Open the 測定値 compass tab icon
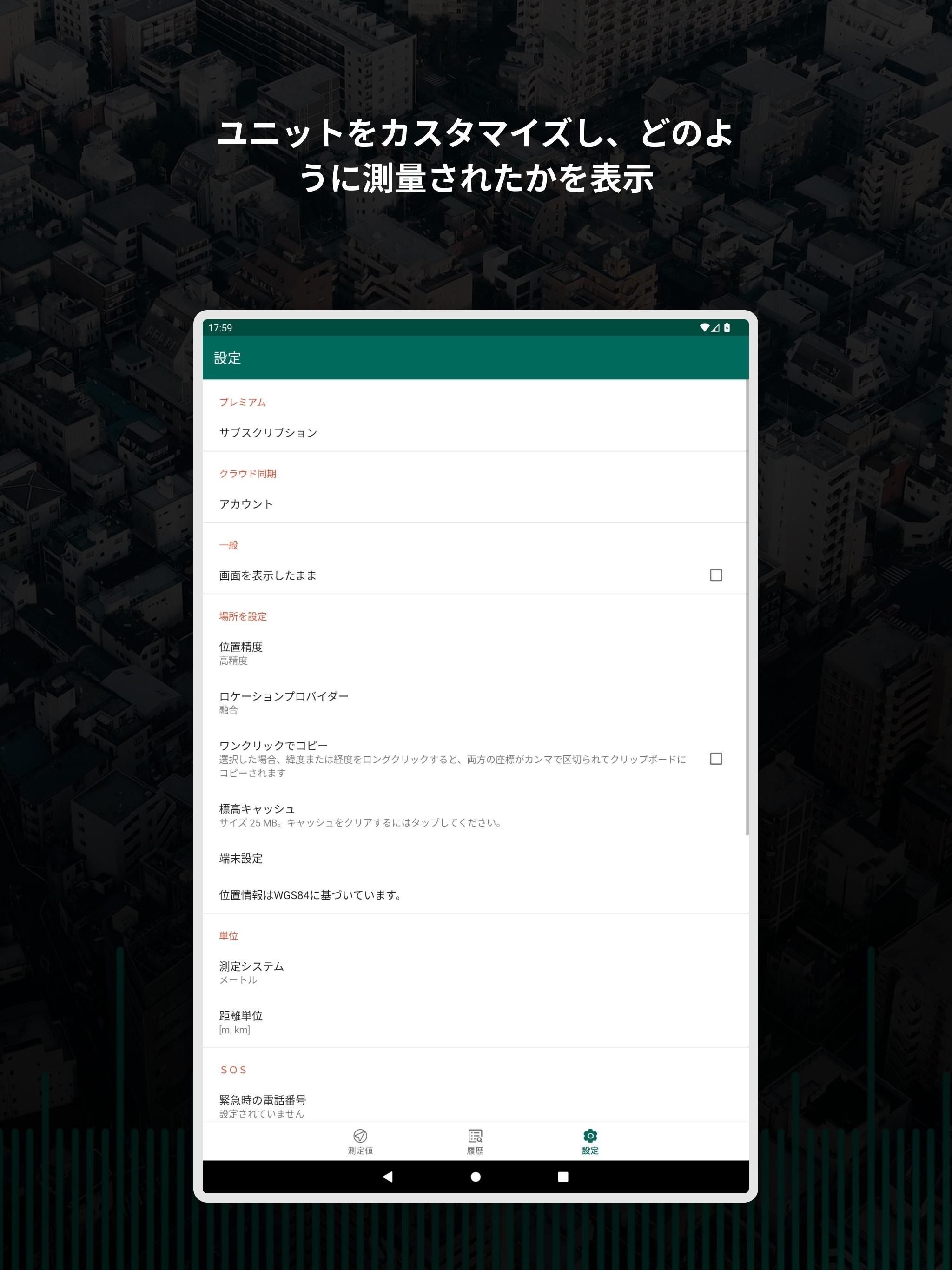952x1270 pixels. click(360, 1136)
